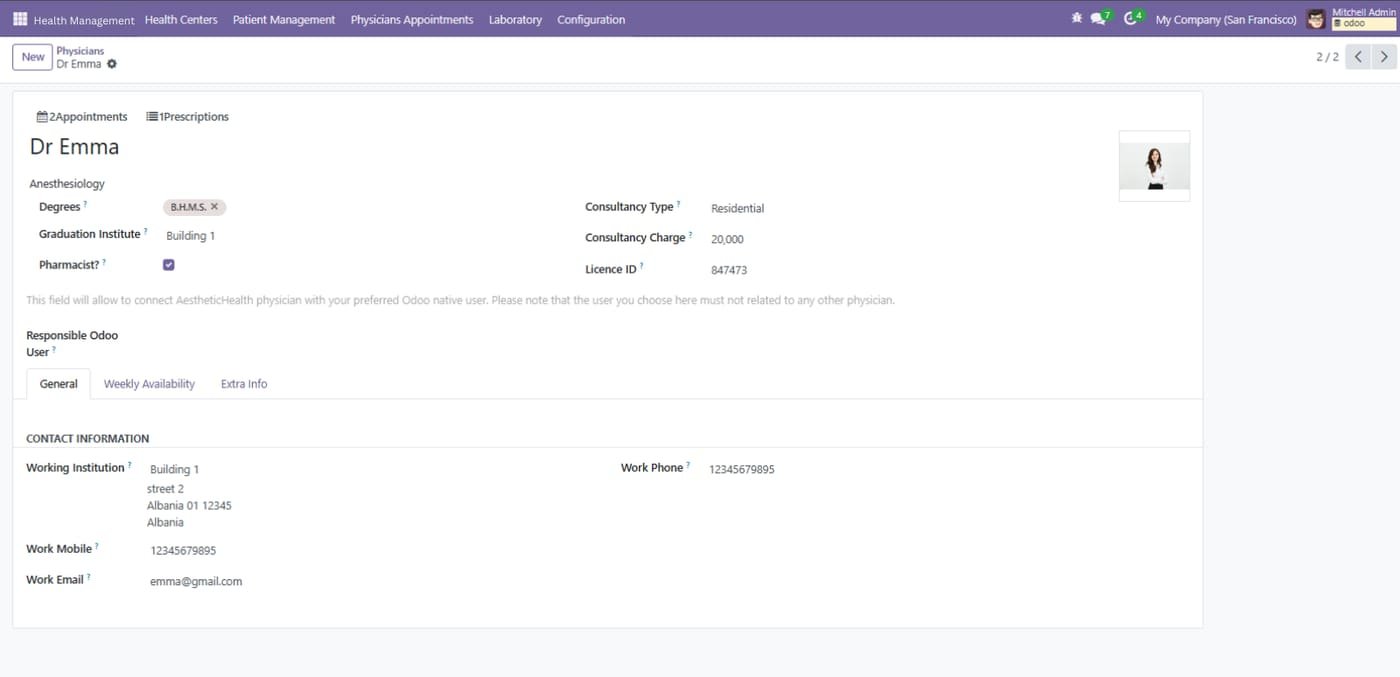Image resolution: width=1400 pixels, height=677 pixels.
Task: Open the activities clock icon
Action: click(x=1133, y=18)
